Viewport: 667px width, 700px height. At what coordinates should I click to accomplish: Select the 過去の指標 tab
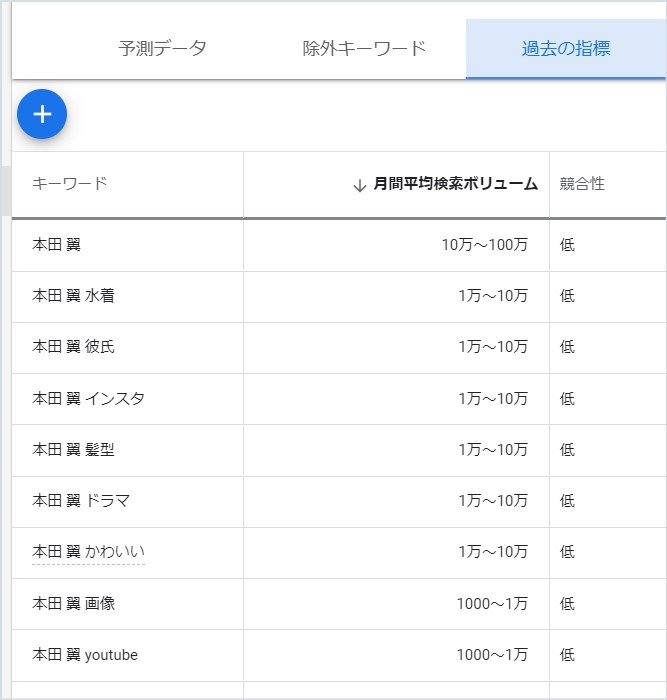point(566,48)
